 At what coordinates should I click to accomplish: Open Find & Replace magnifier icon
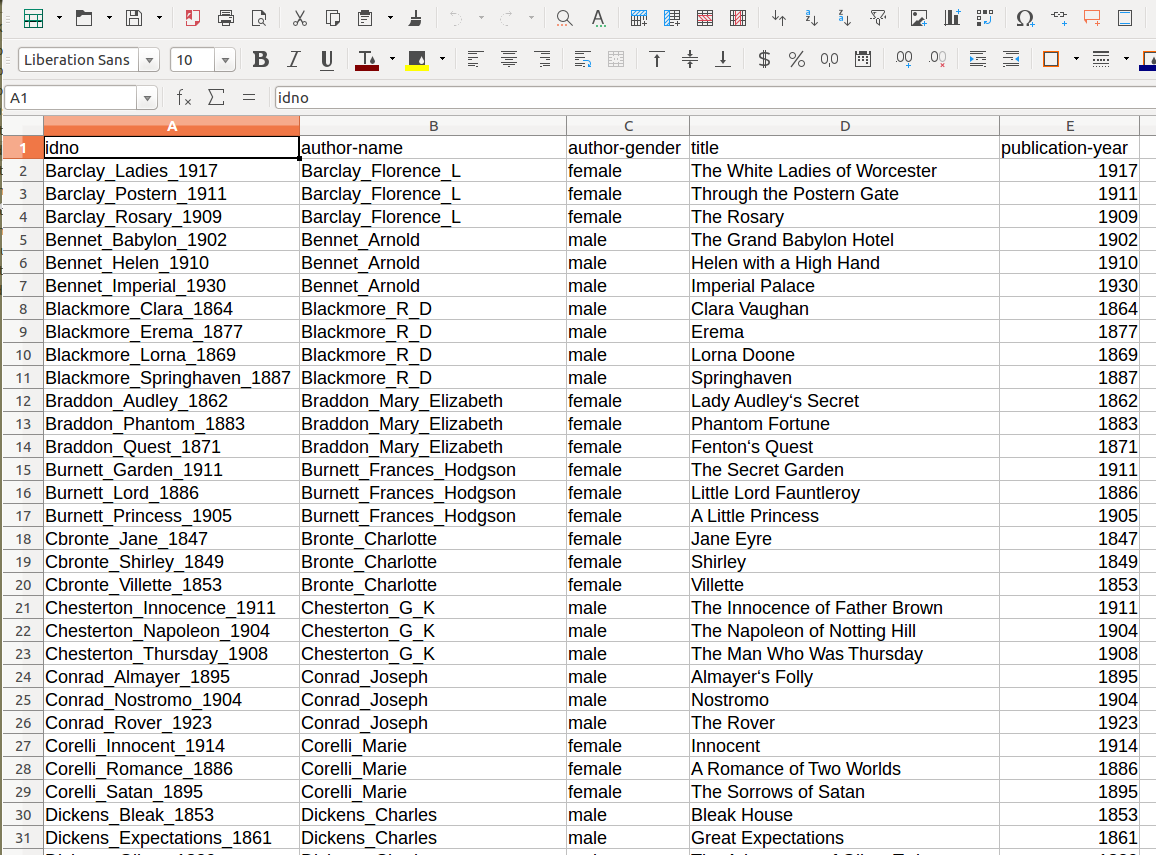(564, 18)
